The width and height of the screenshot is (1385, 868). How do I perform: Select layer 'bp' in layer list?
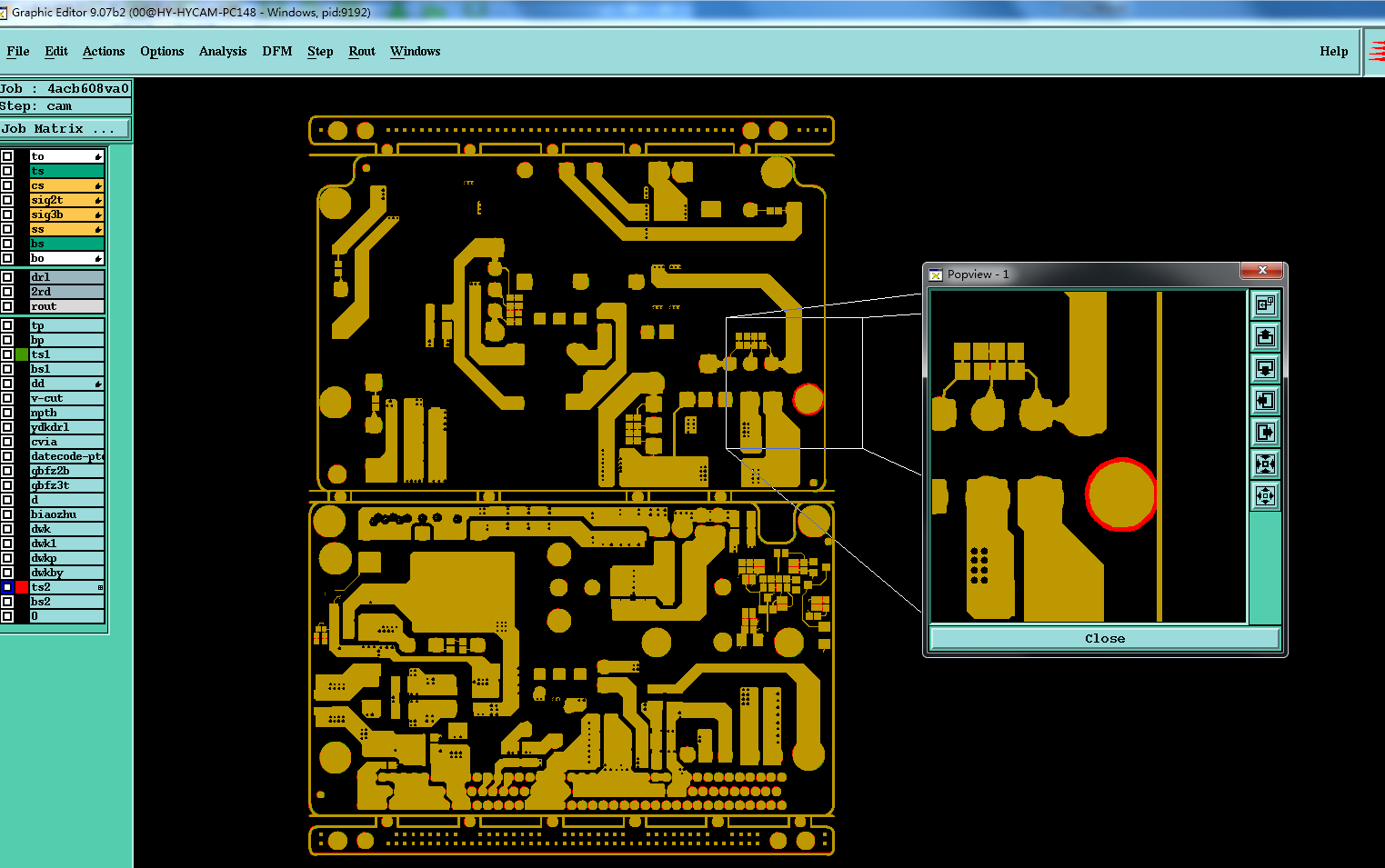pos(67,341)
